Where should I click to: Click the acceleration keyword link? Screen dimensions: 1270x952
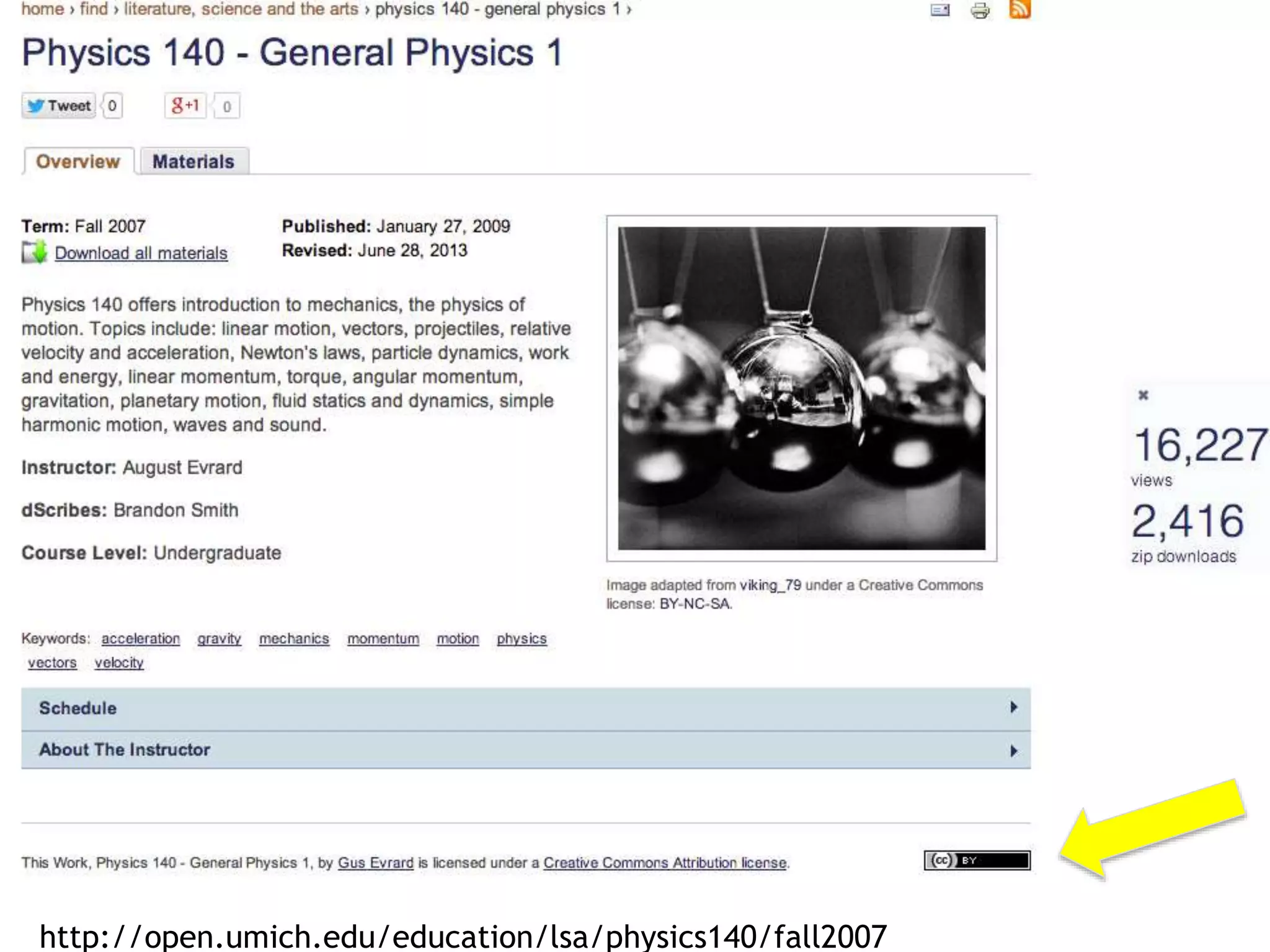(x=141, y=639)
